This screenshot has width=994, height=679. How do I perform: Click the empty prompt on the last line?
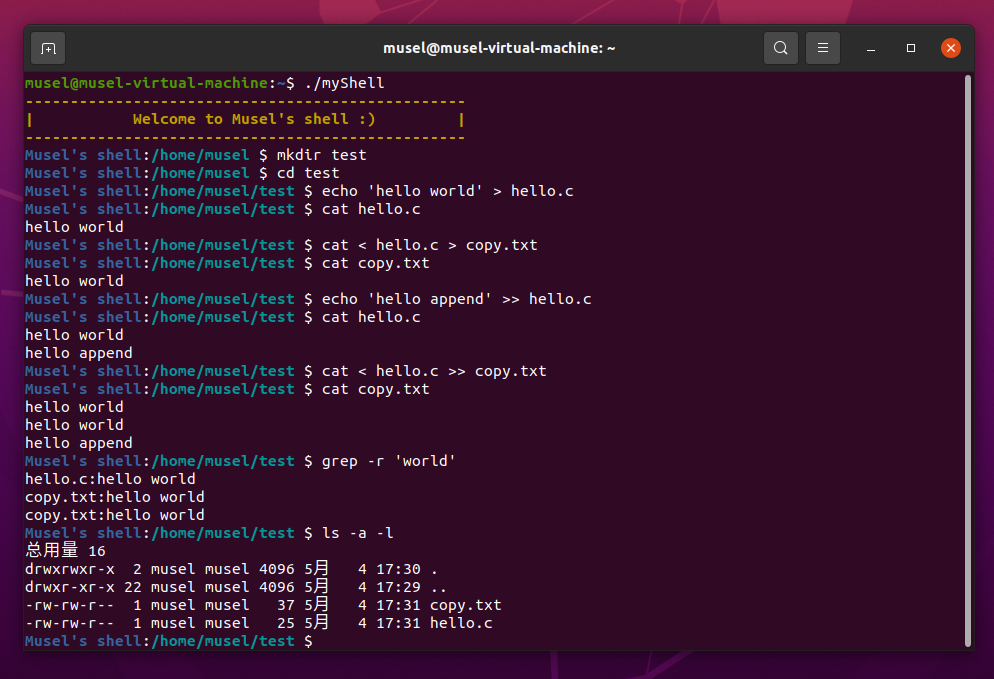click(169, 641)
